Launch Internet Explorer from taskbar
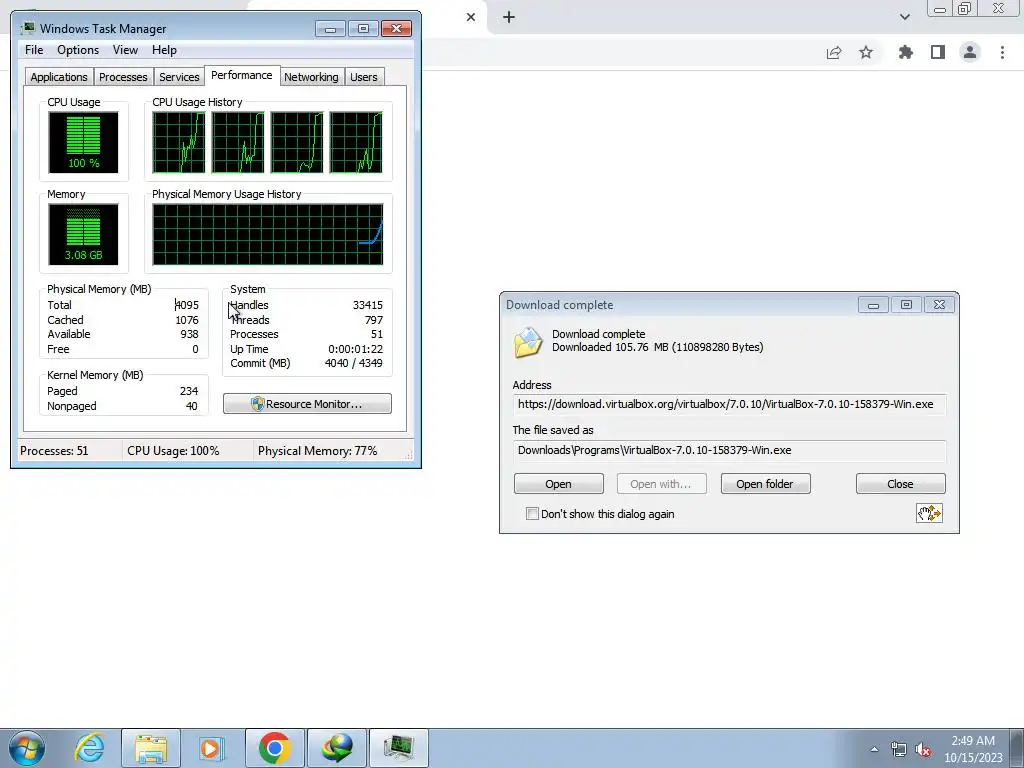1024x768 pixels. 89,748
